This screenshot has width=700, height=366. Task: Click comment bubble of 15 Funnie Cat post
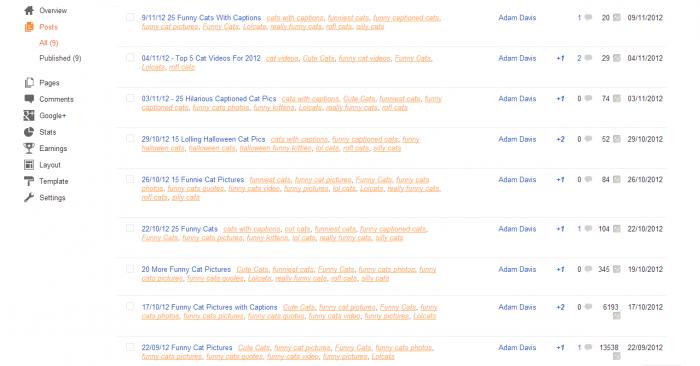pyautogui.click(x=588, y=179)
